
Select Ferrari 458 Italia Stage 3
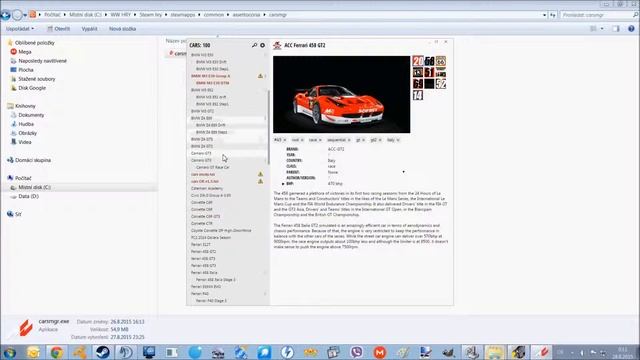coord(216,280)
